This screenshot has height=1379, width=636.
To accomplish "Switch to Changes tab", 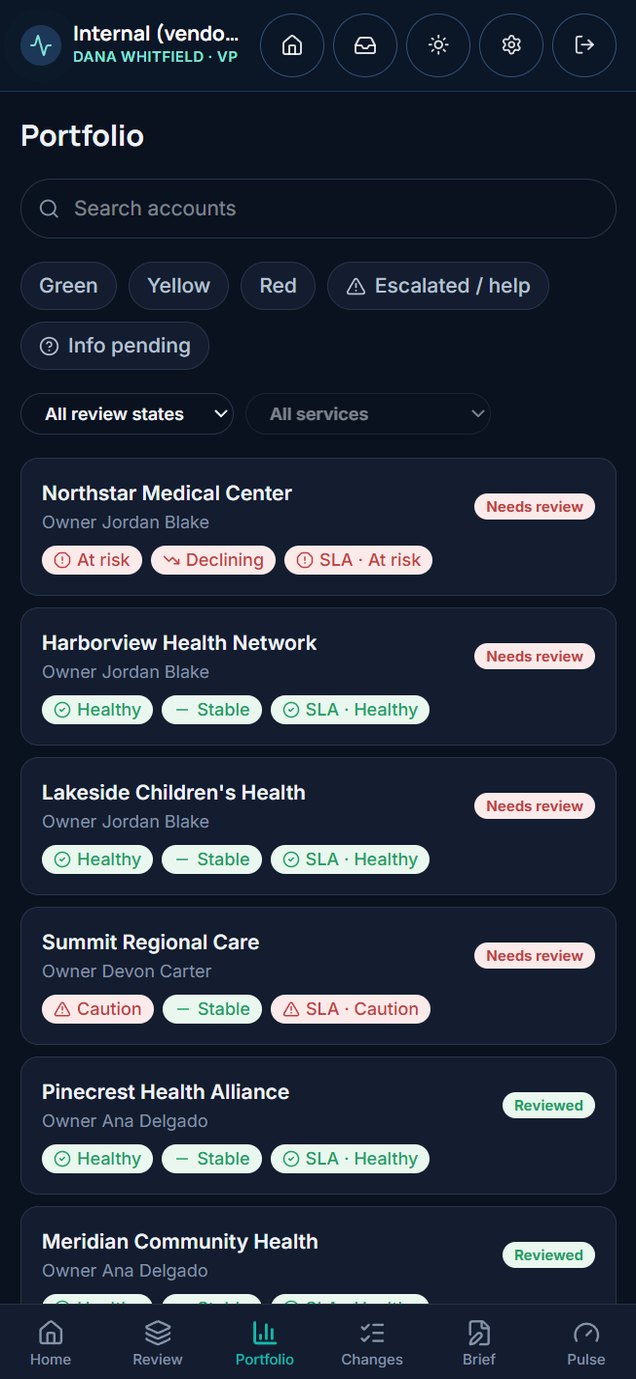I will (x=372, y=1342).
